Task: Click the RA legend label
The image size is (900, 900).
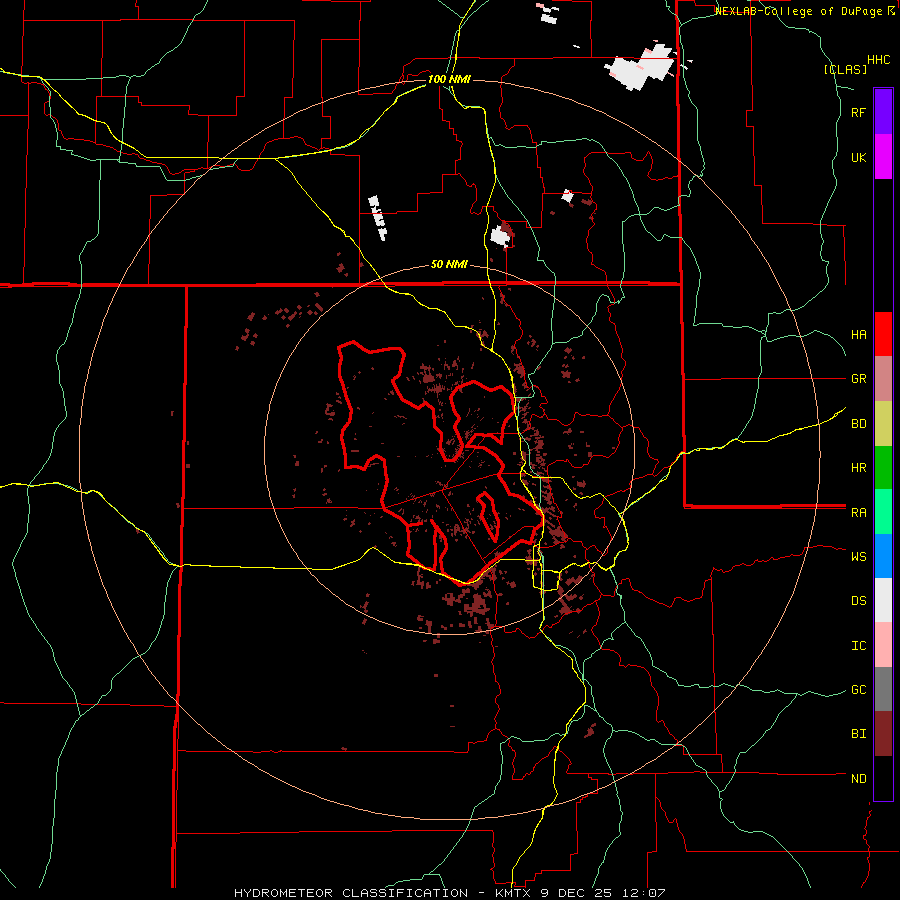Action: 859,513
